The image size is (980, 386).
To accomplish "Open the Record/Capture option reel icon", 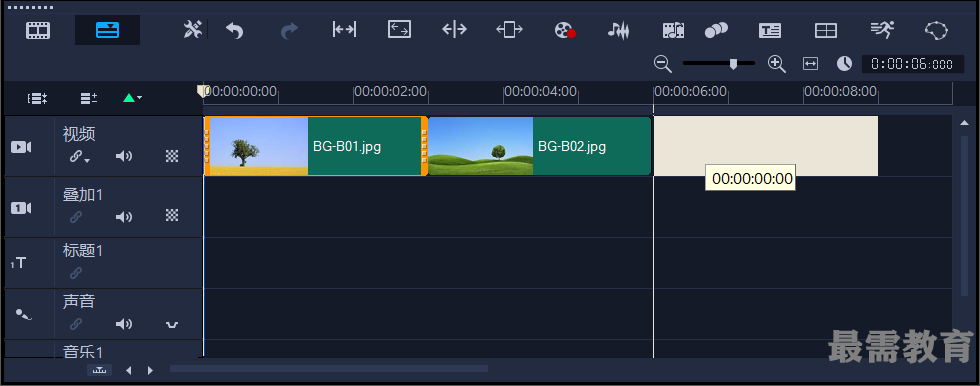I will [565, 30].
